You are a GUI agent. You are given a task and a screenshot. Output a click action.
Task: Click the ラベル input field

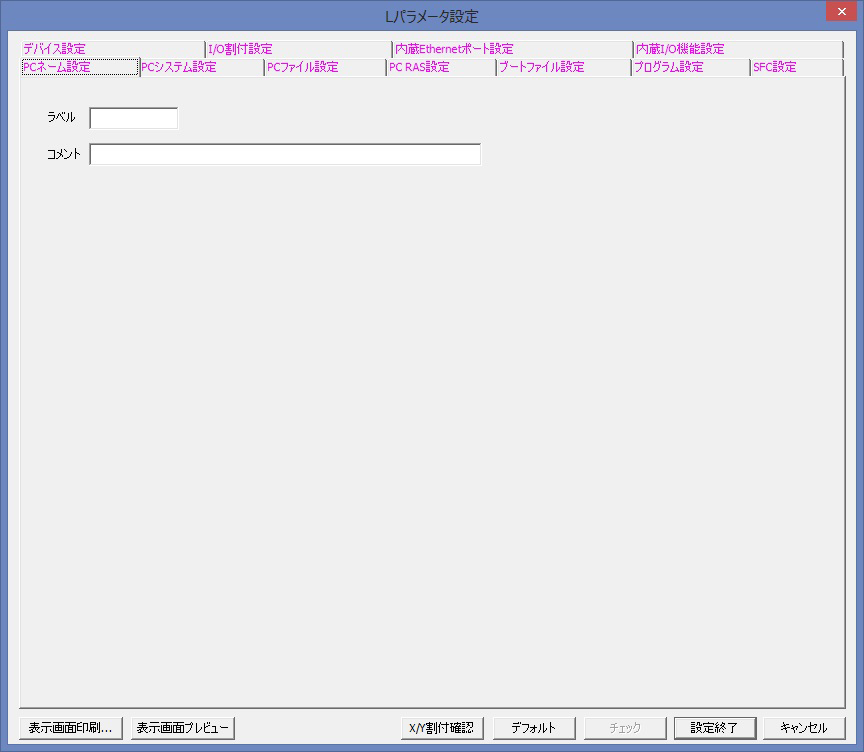tap(133, 118)
